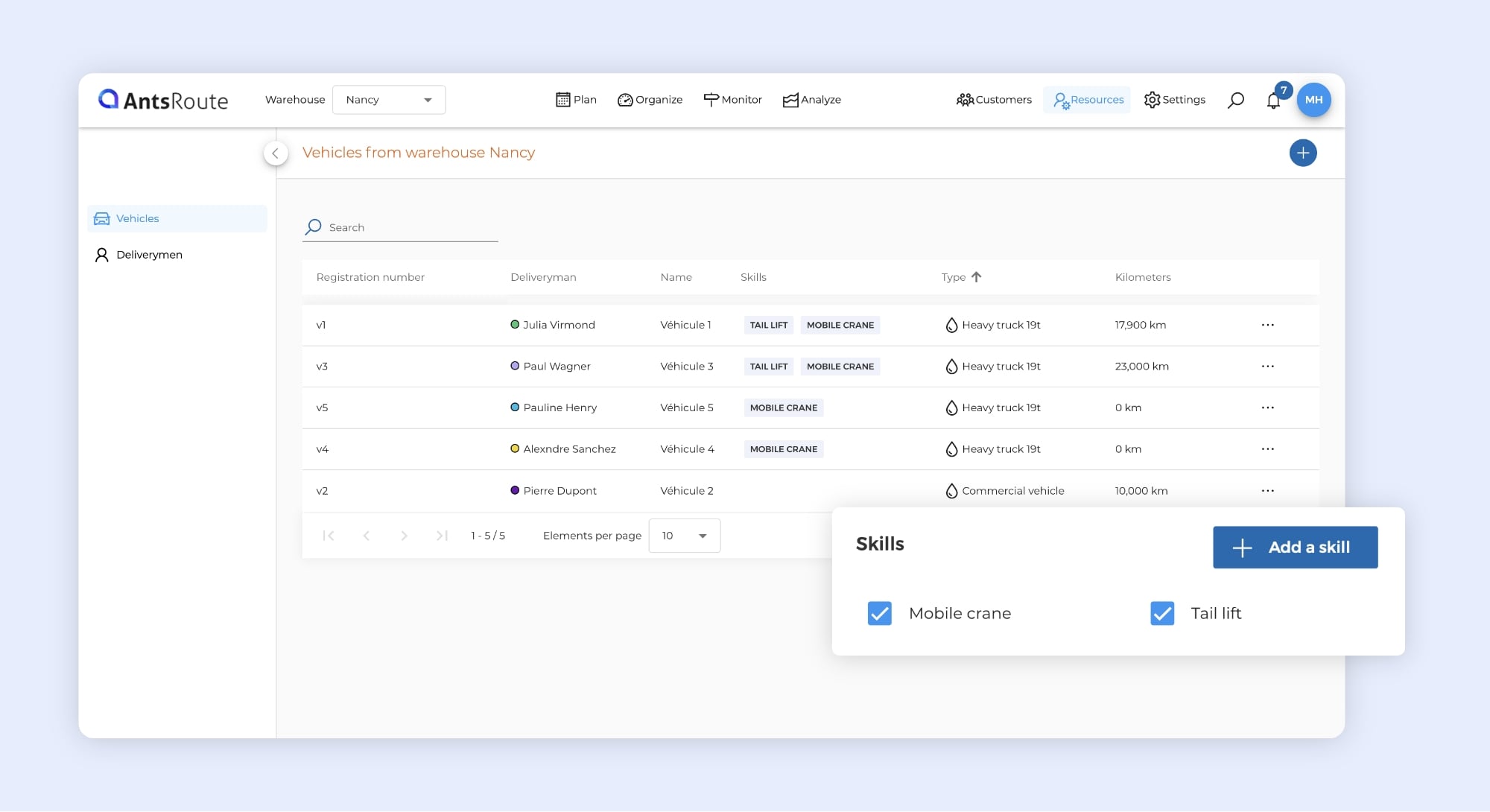This screenshot has width=1490, height=812.
Task: Click the blue plus add vehicle icon
Action: click(1302, 153)
